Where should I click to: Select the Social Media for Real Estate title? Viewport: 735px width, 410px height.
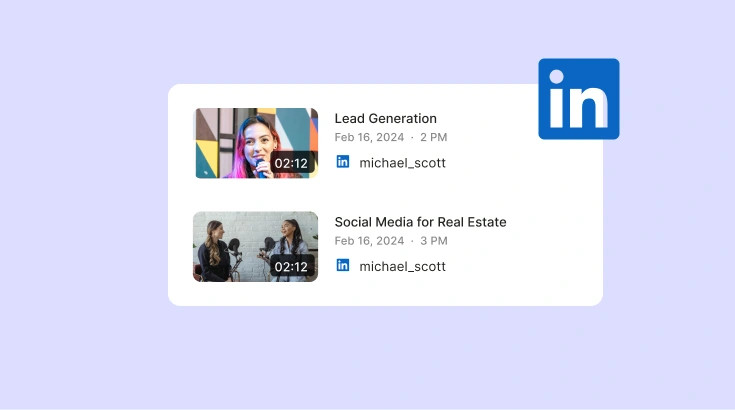coord(420,222)
